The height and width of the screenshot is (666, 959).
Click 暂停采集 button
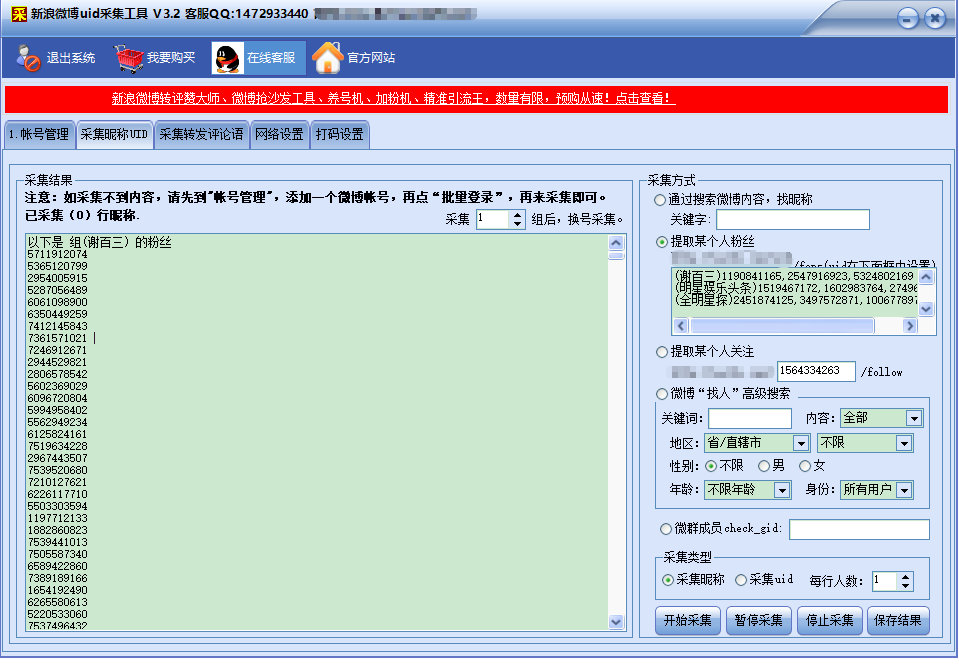pos(758,621)
